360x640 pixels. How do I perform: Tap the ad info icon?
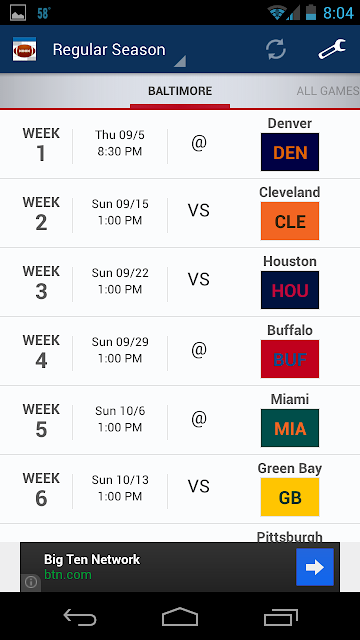coord(31,582)
